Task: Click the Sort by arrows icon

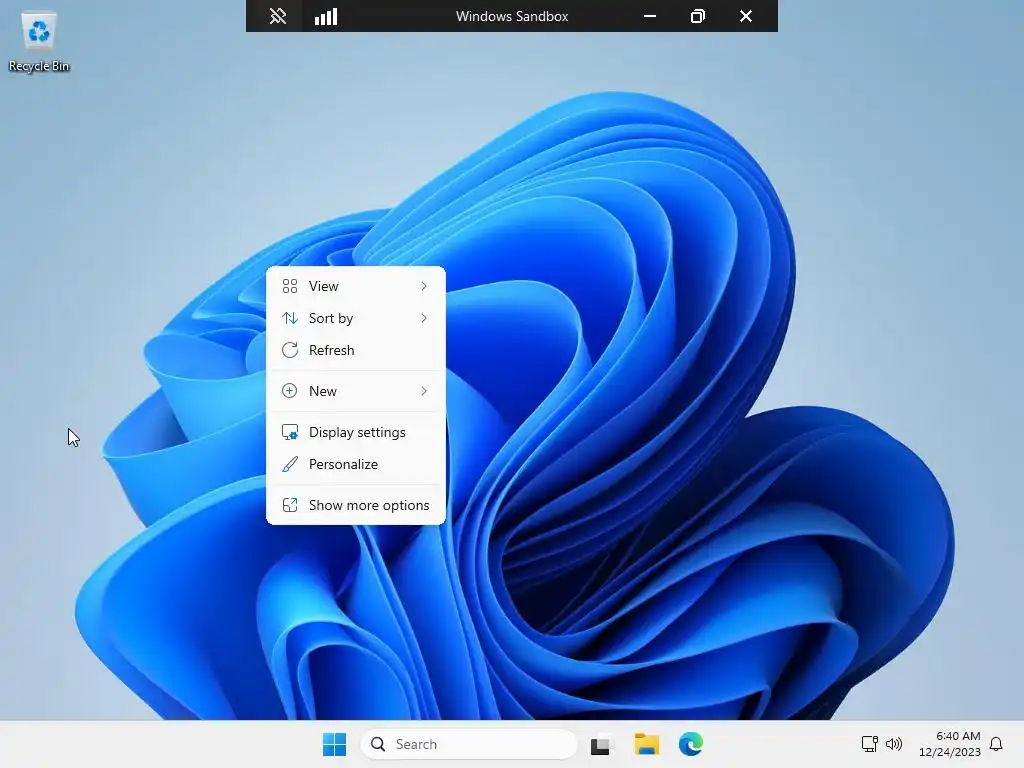Action: 290,318
